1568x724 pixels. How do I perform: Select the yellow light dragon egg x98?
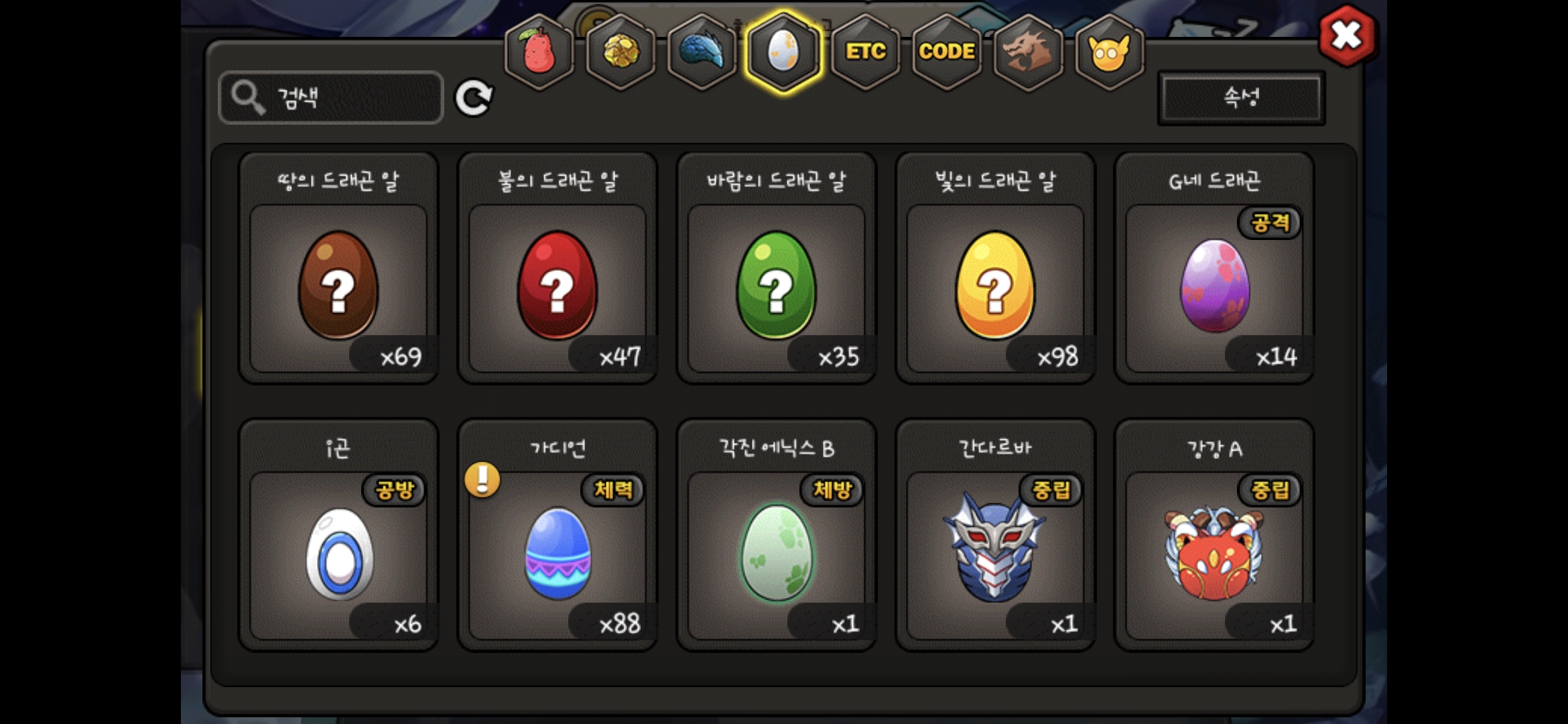(x=996, y=268)
